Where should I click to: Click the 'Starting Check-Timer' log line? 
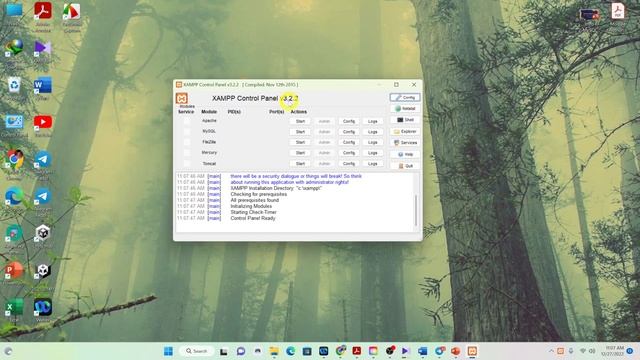(253, 212)
